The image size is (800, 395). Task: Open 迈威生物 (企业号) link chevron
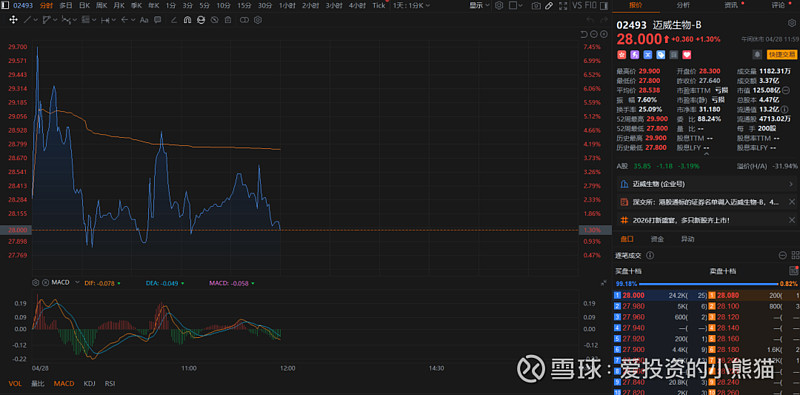(791, 184)
